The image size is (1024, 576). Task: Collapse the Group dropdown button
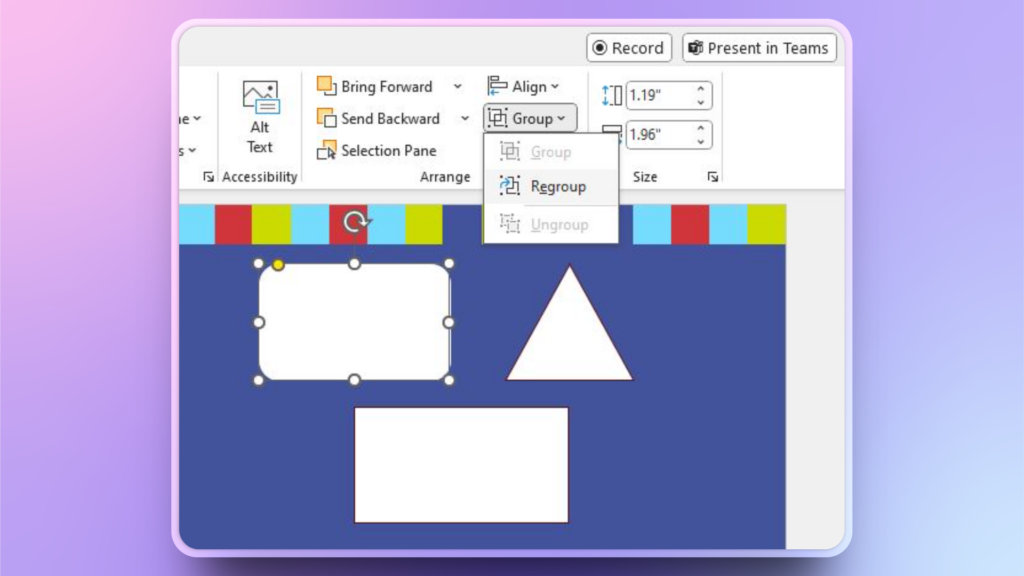tap(530, 118)
